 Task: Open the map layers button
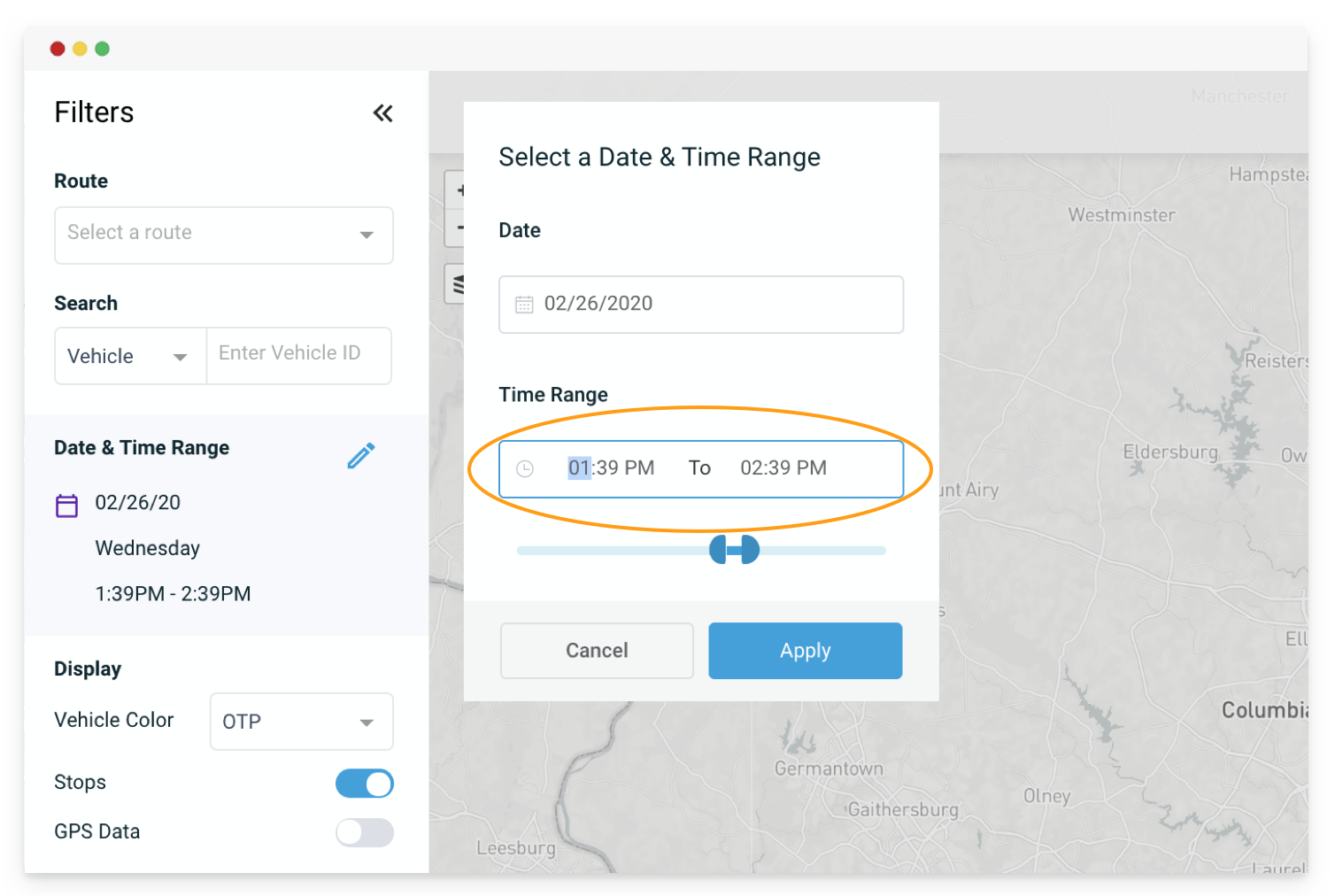point(456,284)
